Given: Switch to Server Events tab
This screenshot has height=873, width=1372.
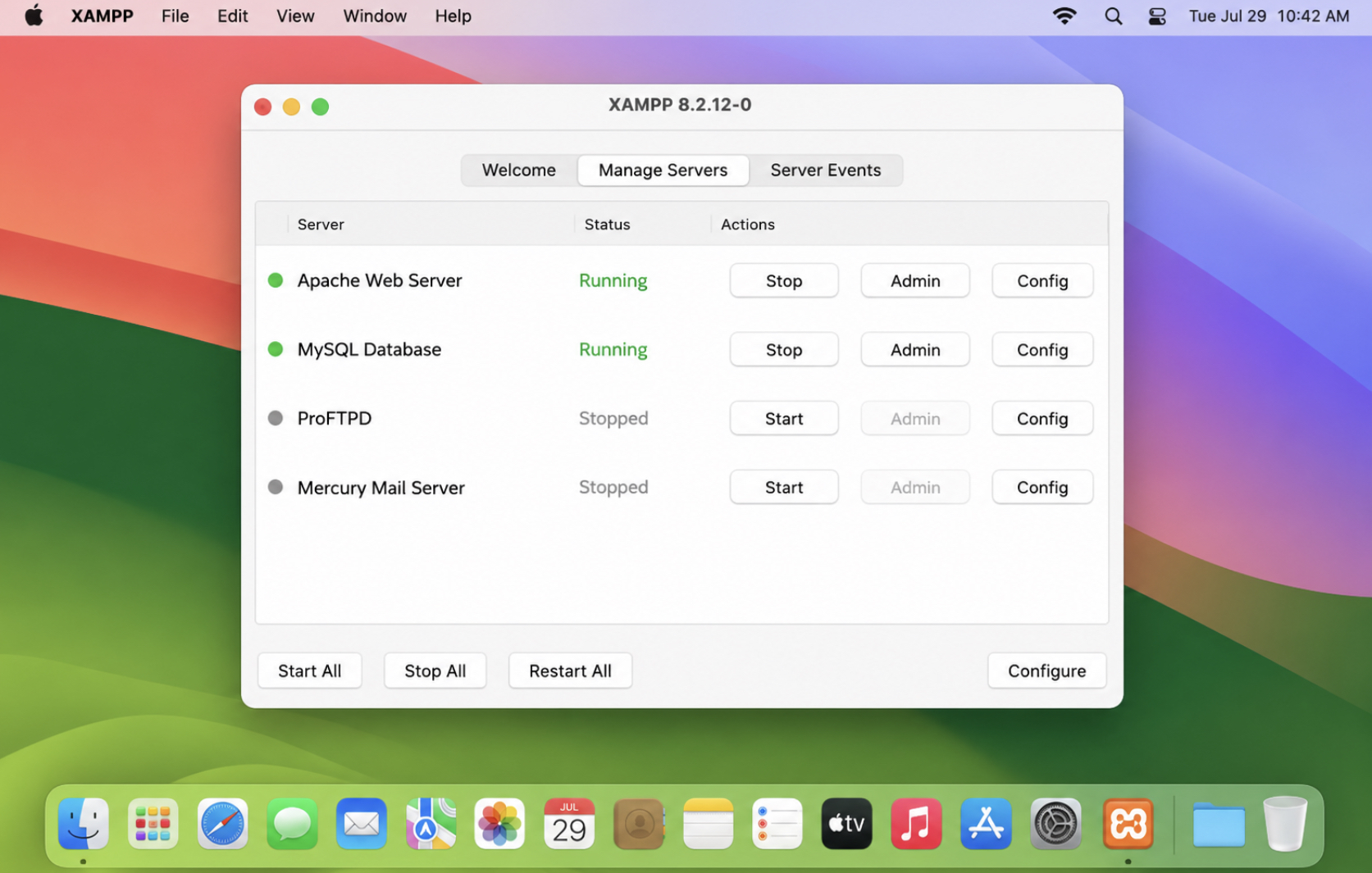Looking at the screenshot, I should [826, 170].
